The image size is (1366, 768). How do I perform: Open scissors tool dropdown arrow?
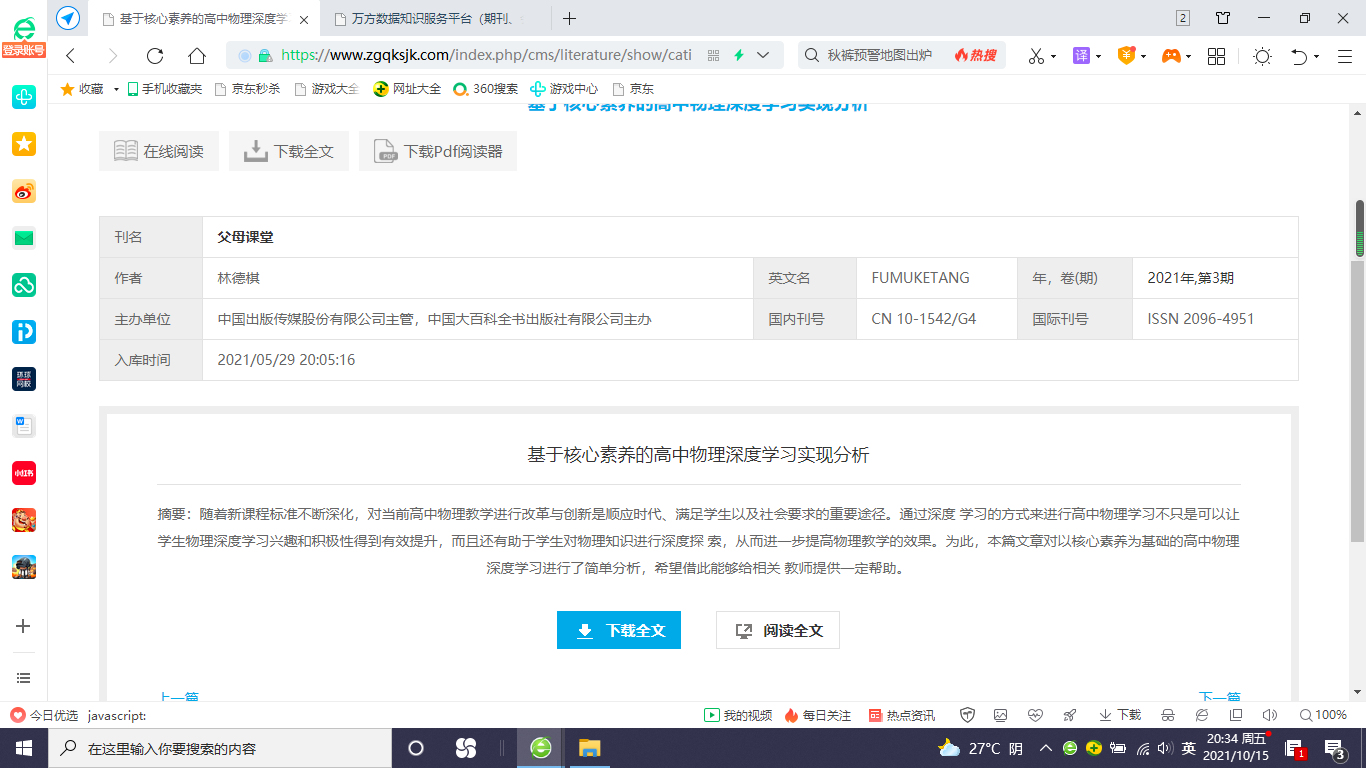tap(1053, 57)
